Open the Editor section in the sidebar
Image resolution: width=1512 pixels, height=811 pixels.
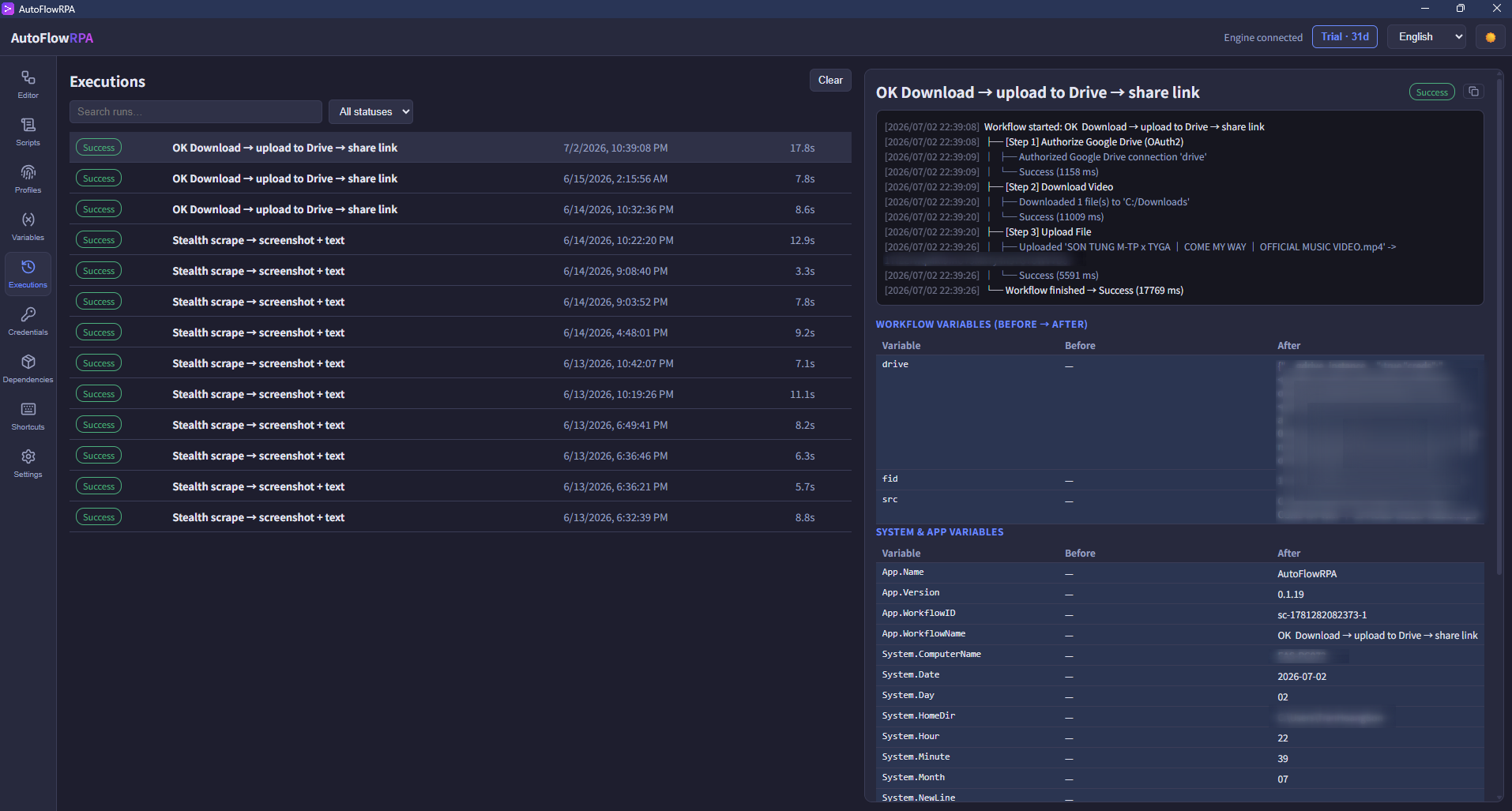[28, 84]
